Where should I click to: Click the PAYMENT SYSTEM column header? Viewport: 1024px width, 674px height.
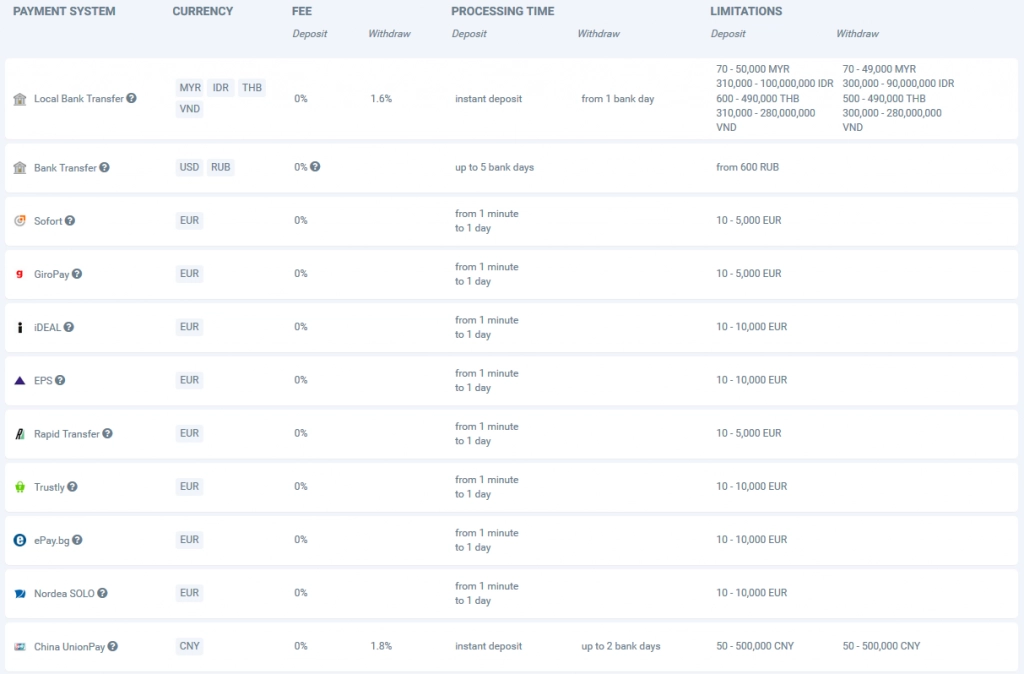(64, 11)
